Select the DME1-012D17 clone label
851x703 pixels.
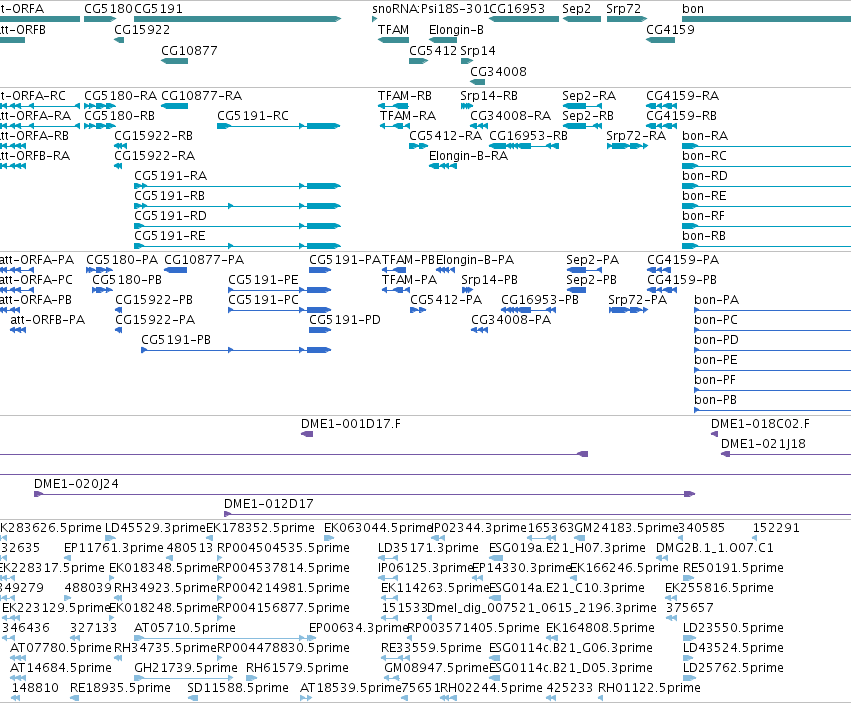(x=269, y=504)
